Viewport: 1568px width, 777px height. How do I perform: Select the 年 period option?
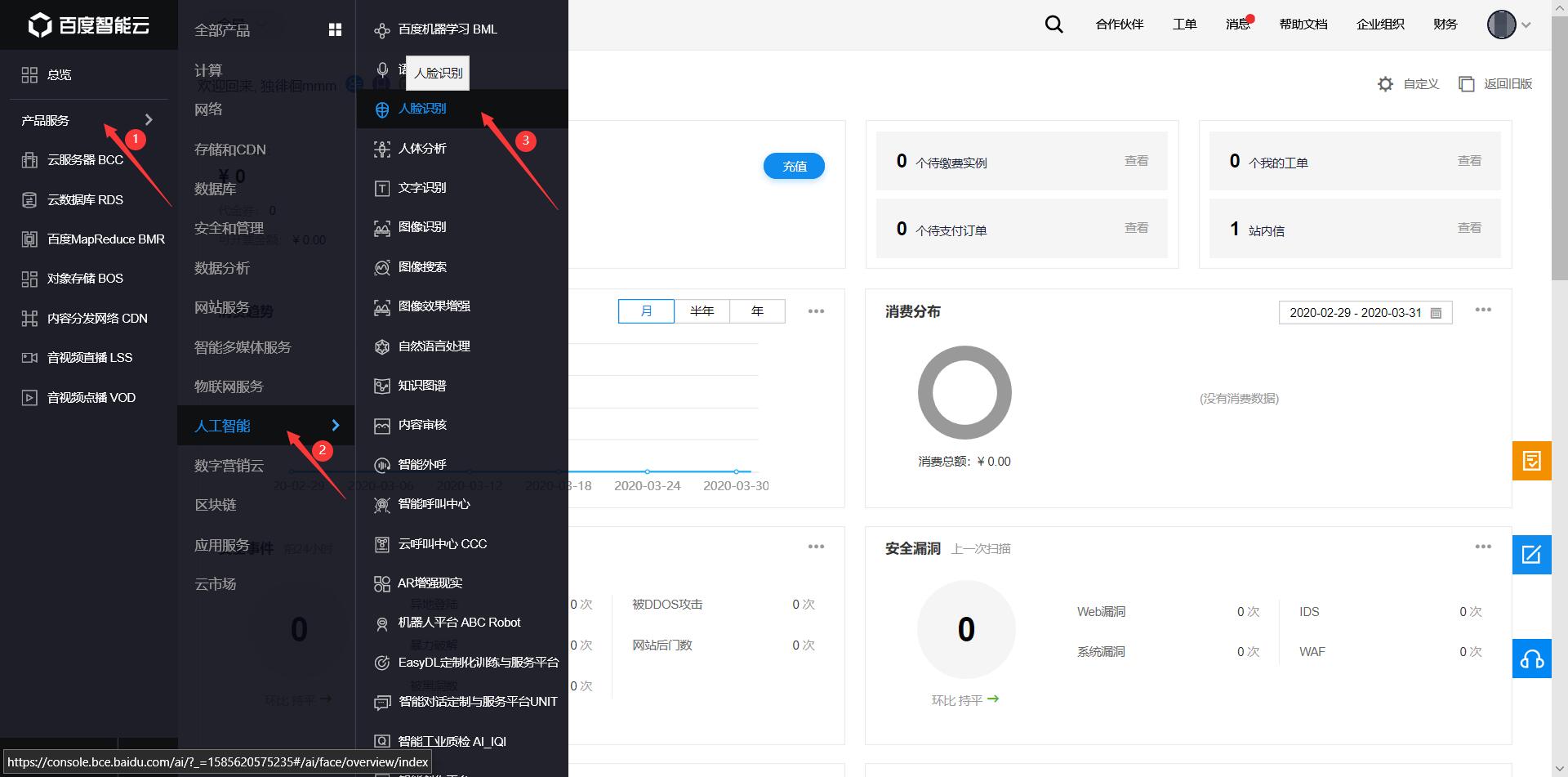[757, 311]
